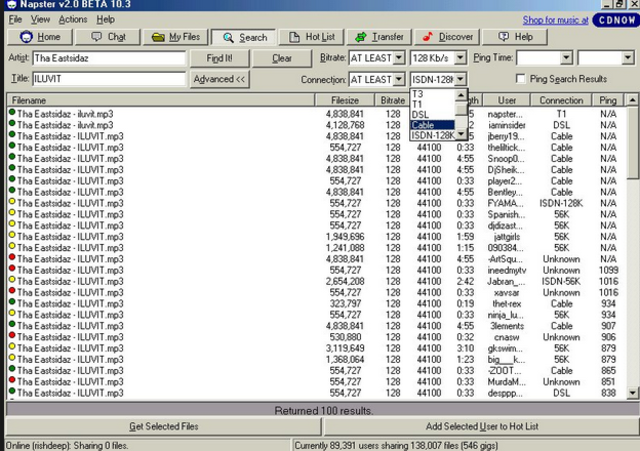Choose ISDN-128K option in dropdown list
This screenshot has height=451, width=640.
pyautogui.click(x=432, y=135)
